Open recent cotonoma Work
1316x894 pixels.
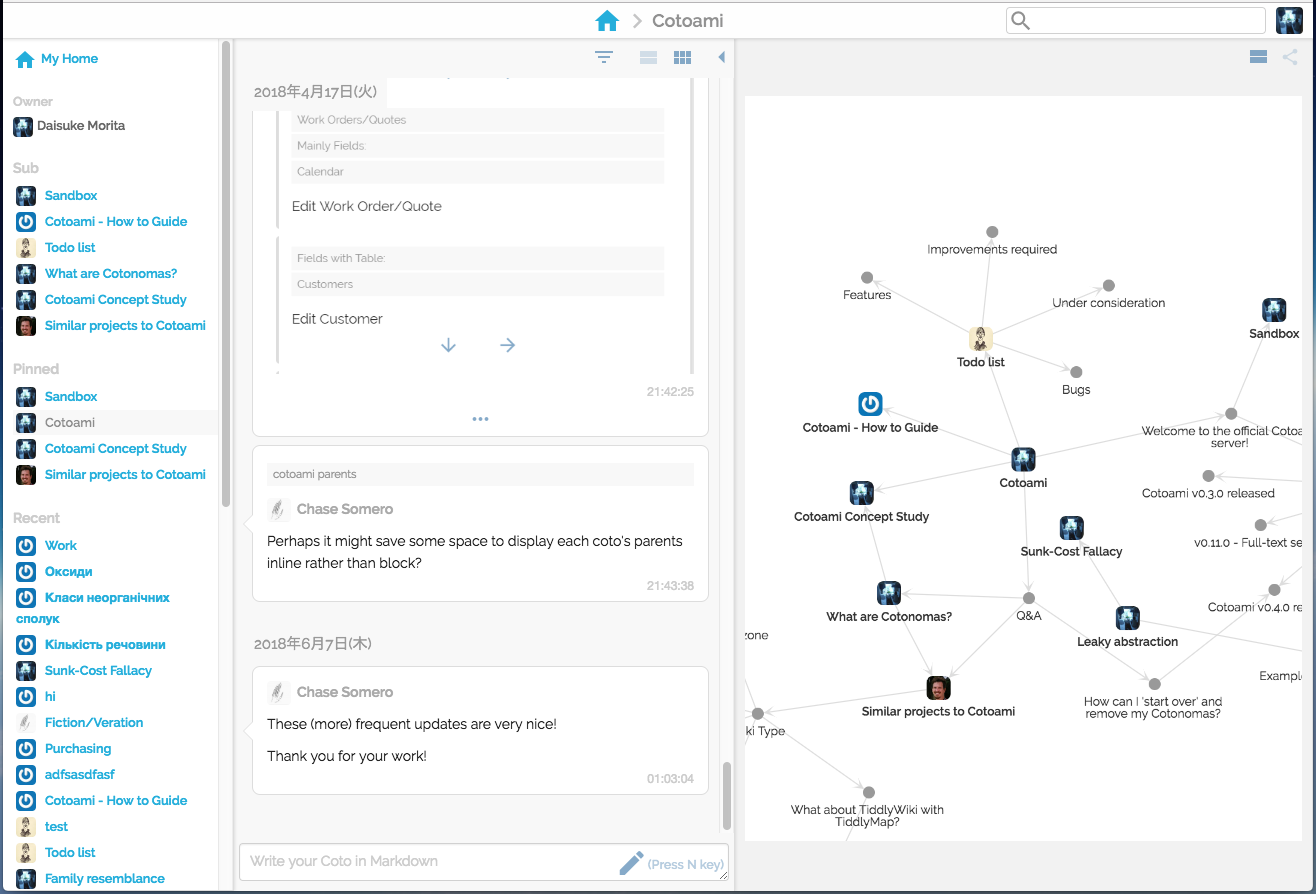(60, 546)
